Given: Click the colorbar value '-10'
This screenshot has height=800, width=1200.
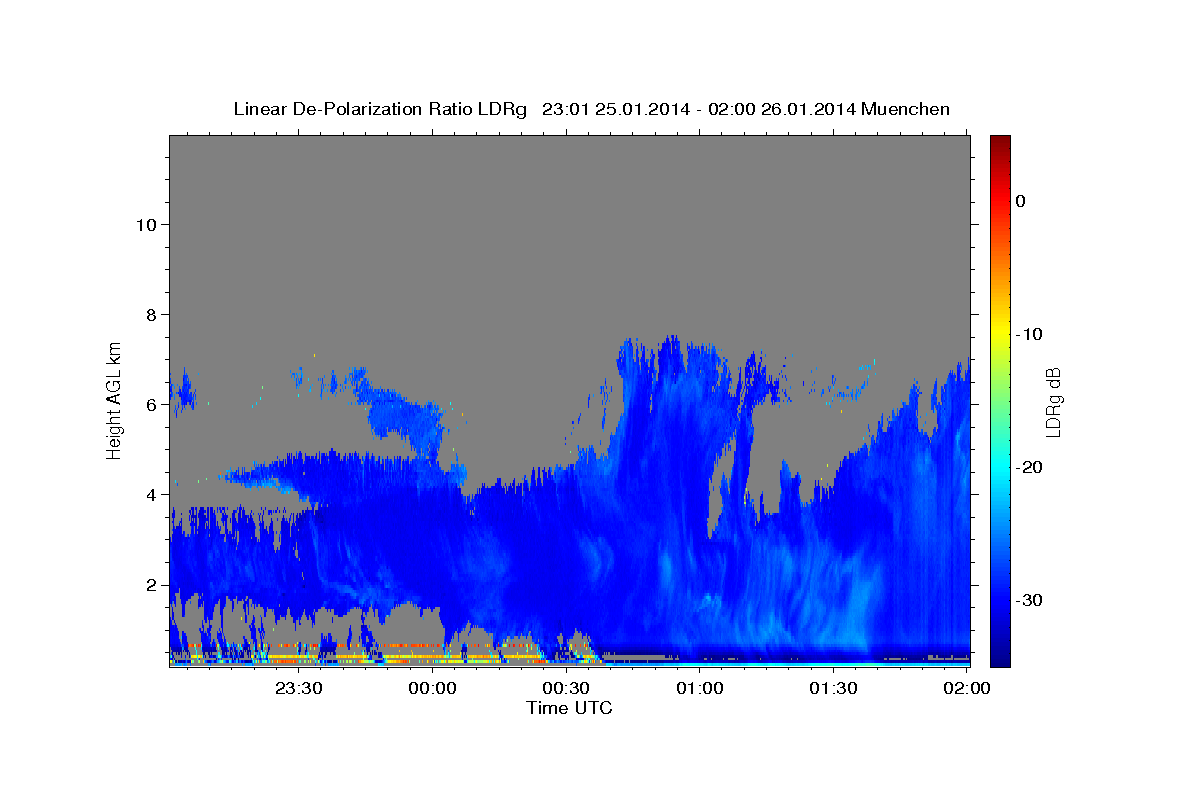Looking at the screenshot, I should [1029, 334].
